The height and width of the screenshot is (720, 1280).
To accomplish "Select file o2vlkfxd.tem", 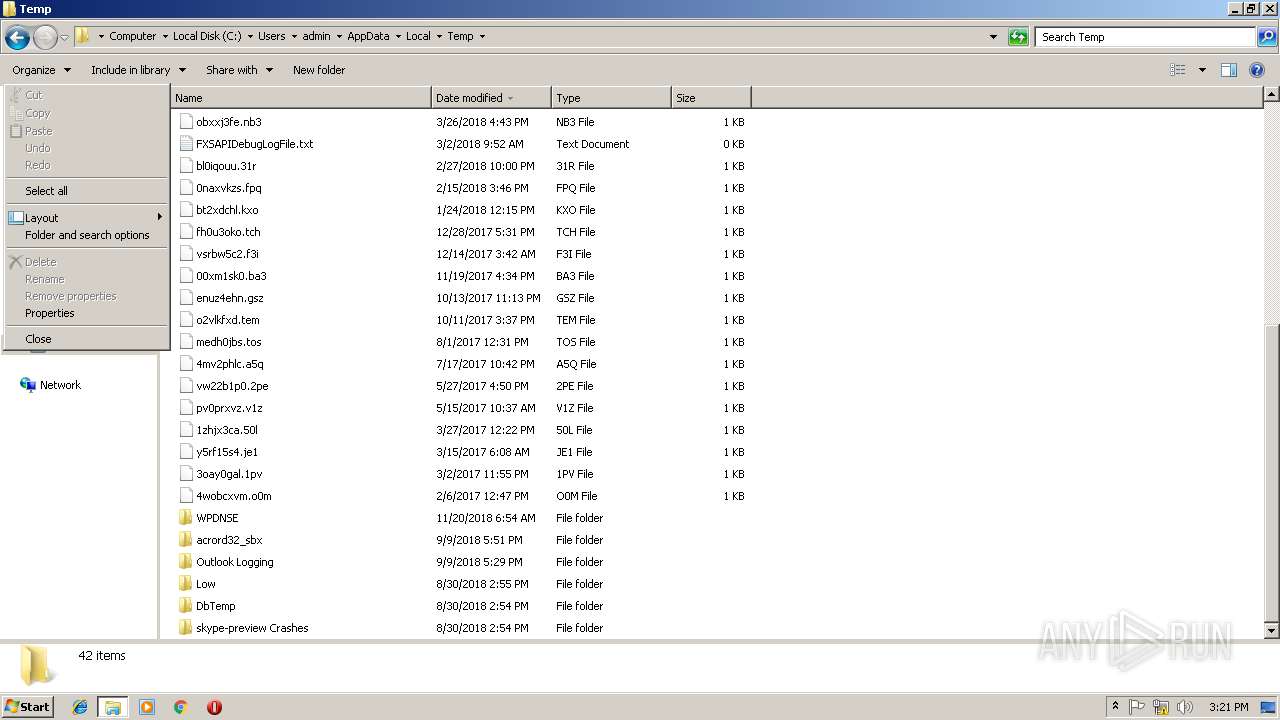I will click(228, 320).
